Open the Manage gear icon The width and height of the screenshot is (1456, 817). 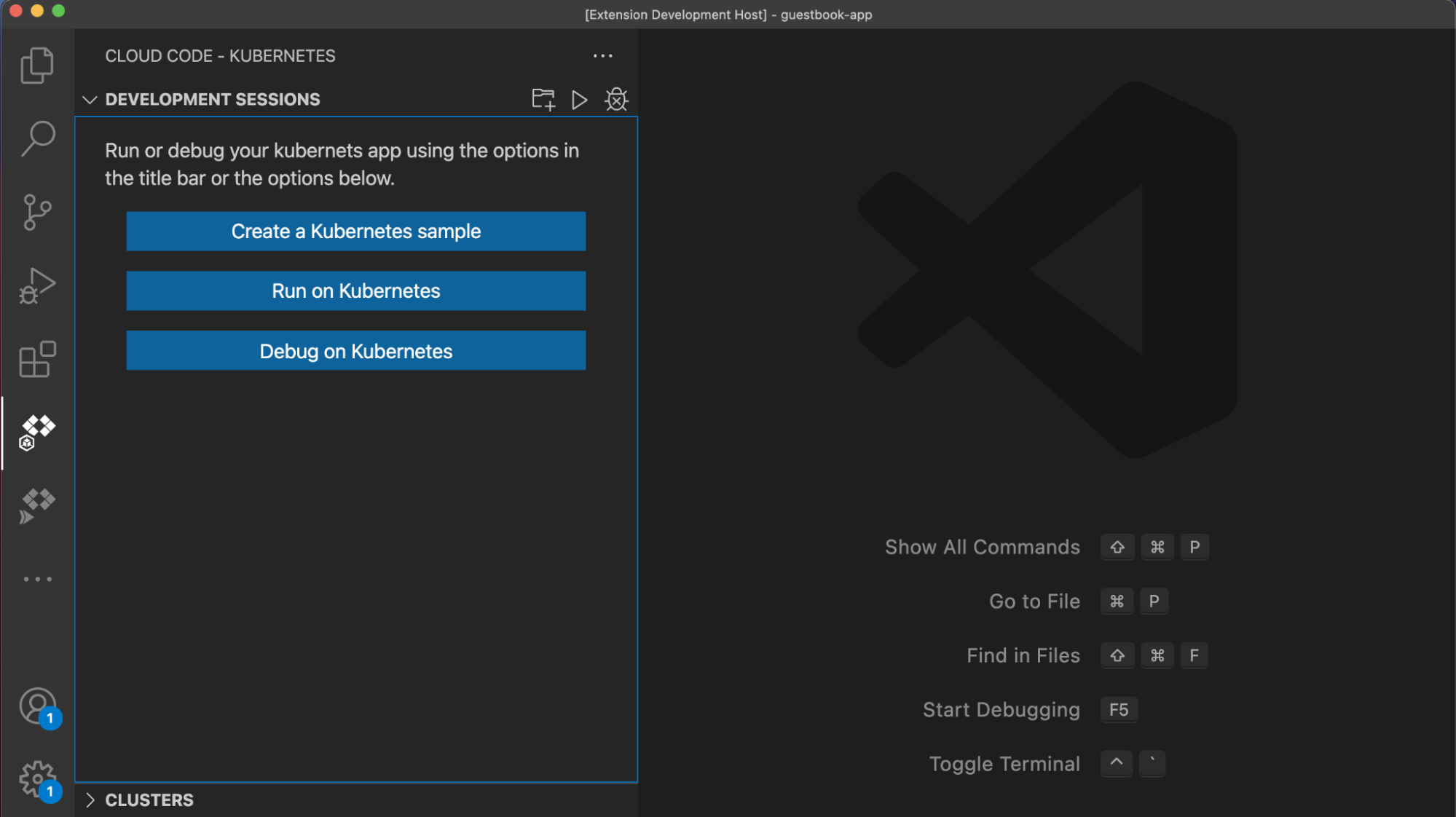37,780
